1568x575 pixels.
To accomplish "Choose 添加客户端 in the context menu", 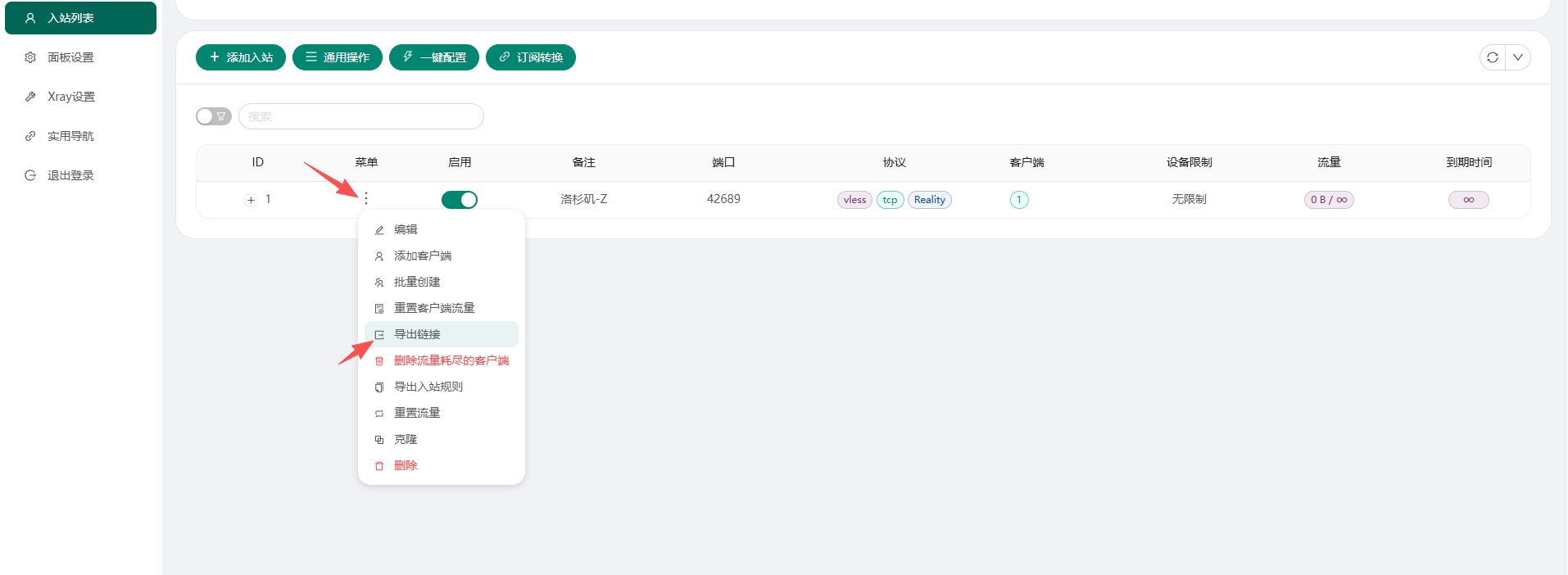I will 423,256.
